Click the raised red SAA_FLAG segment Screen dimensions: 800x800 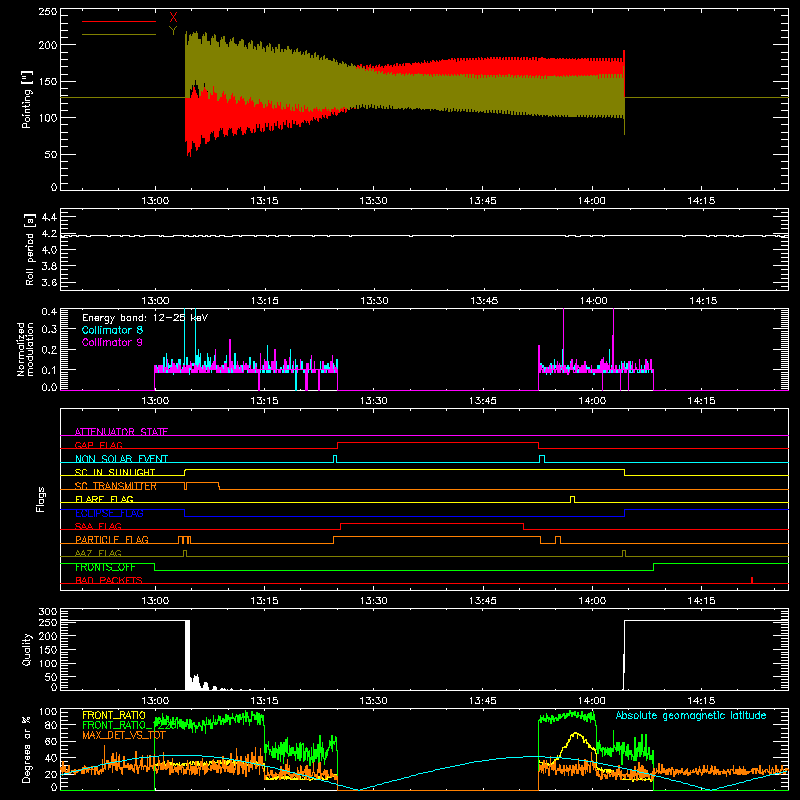[x=432, y=523]
